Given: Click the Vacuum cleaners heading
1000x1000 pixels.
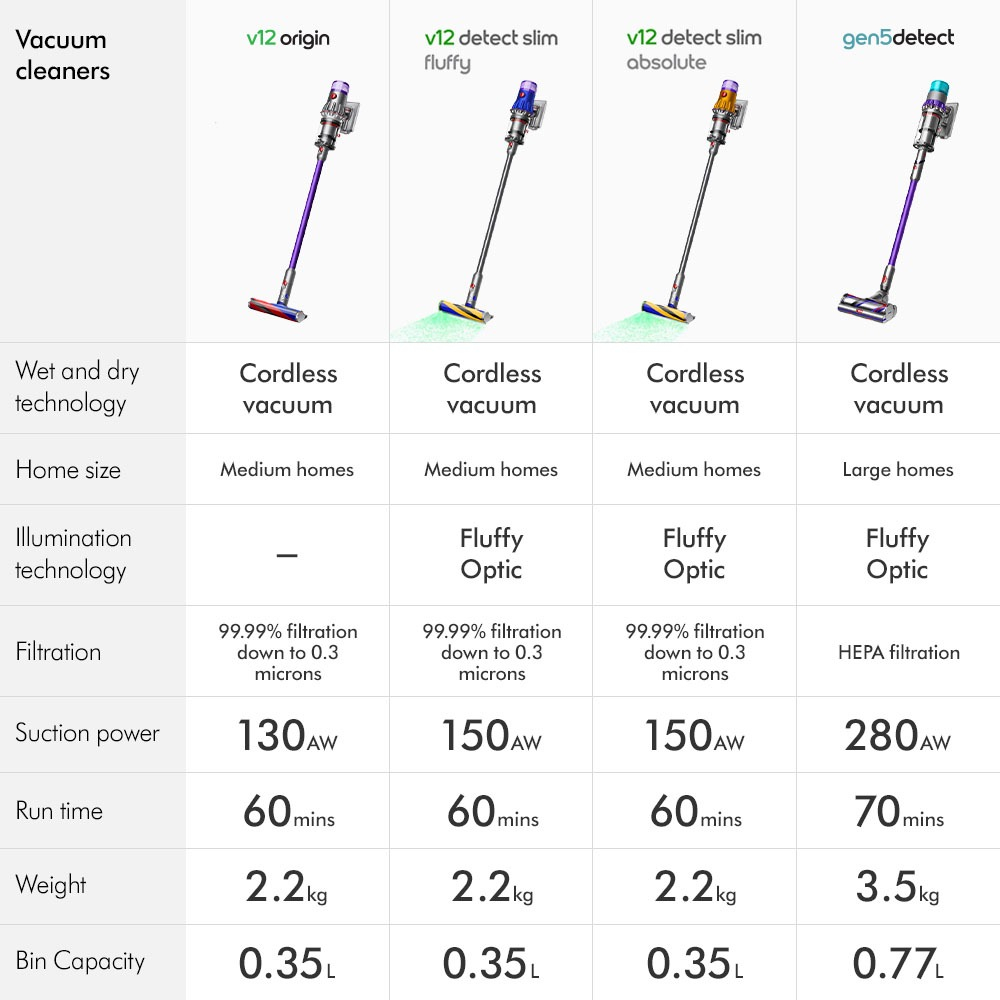Looking at the screenshot, I should 62,55.
